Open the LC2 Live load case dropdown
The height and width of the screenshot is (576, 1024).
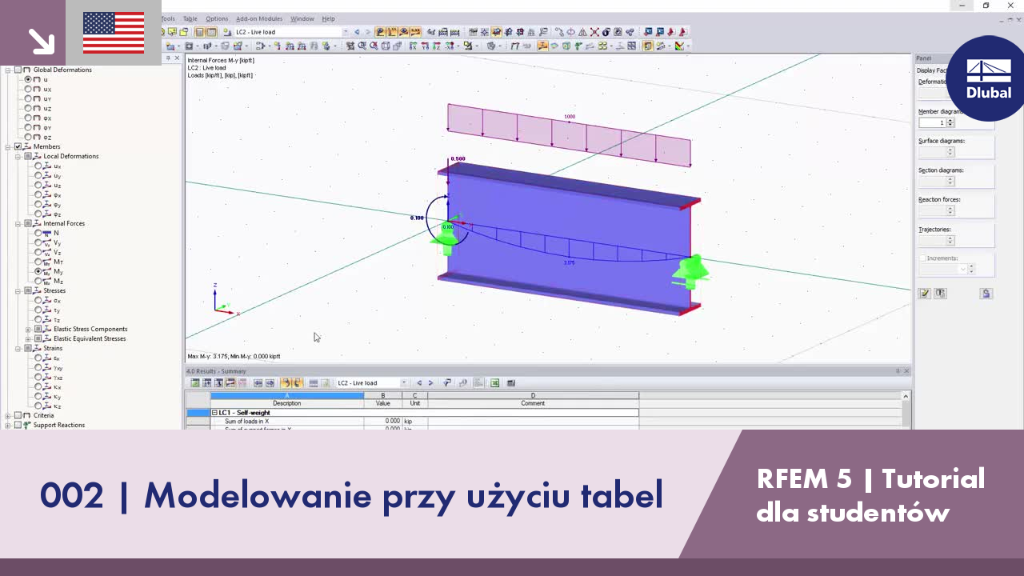[345, 32]
